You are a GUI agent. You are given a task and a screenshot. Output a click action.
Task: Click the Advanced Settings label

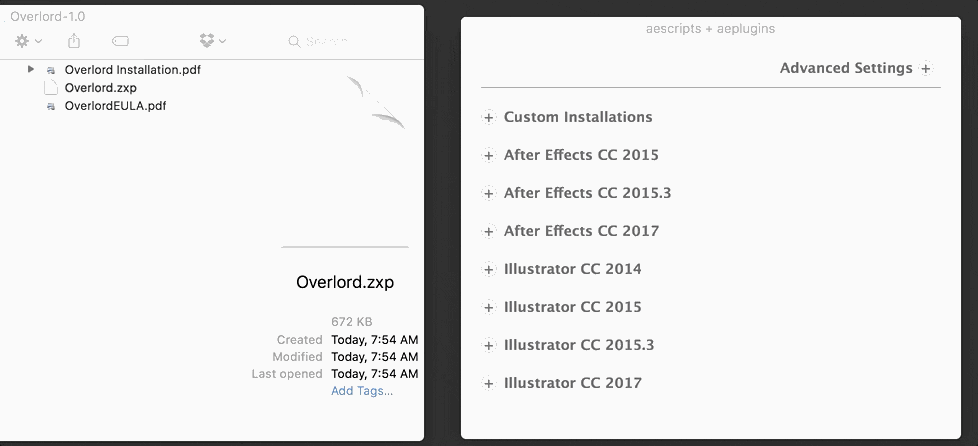tap(846, 68)
